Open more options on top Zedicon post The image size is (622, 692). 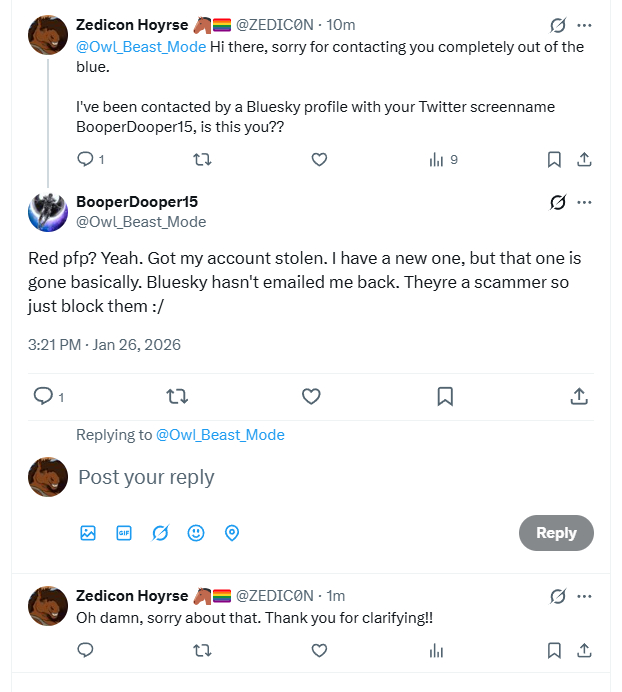click(x=585, y=25)
